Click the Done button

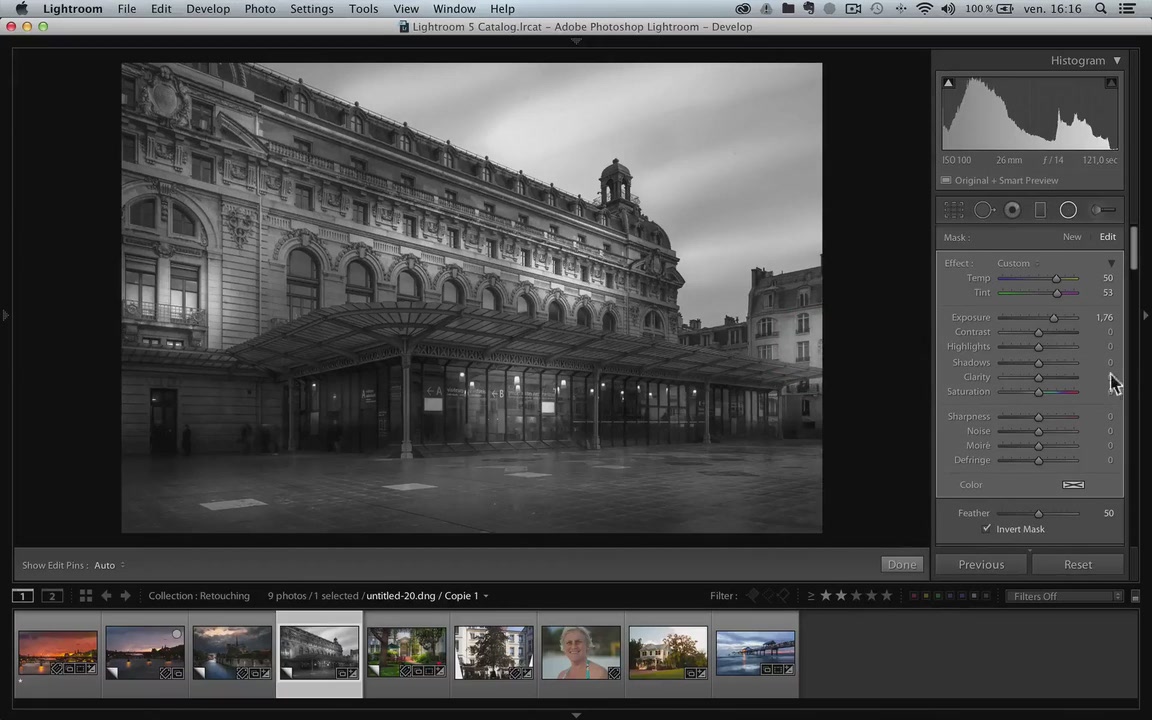click(x=901, y=565)
